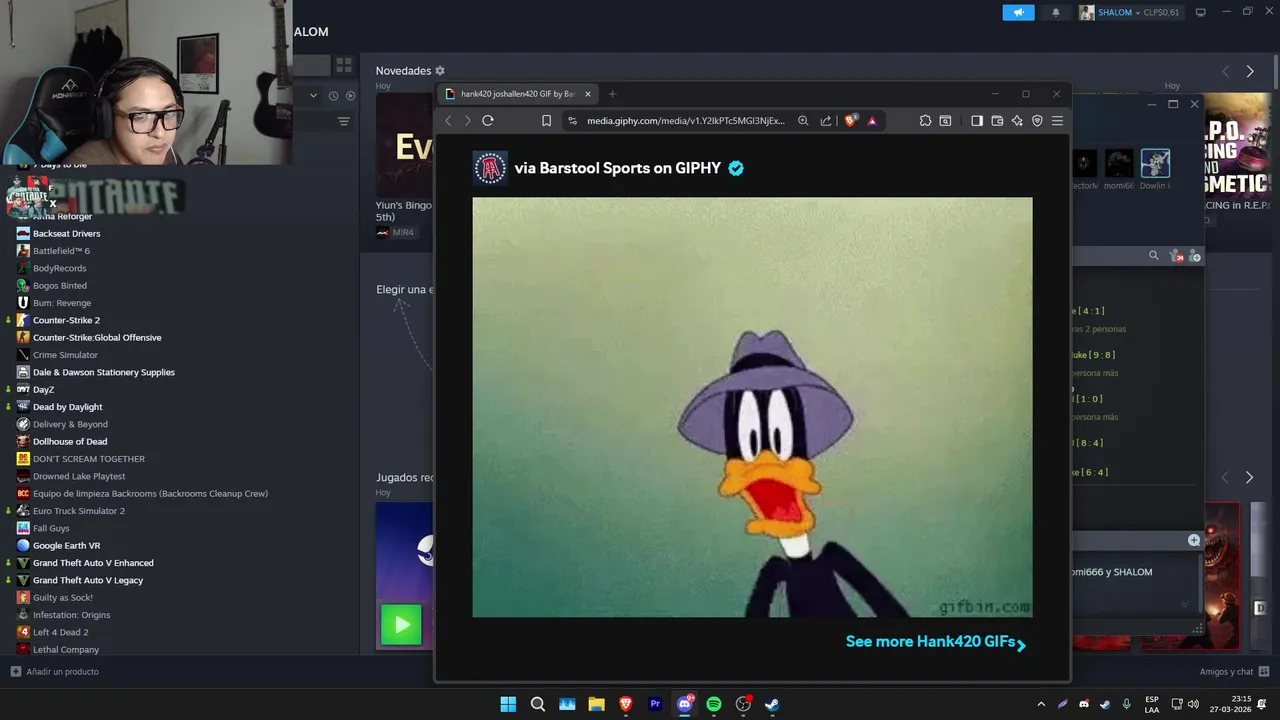Viewport: 1280px width, 720px height.
Task: Follow See more Hank420 GIFs link
Action: 936,642
